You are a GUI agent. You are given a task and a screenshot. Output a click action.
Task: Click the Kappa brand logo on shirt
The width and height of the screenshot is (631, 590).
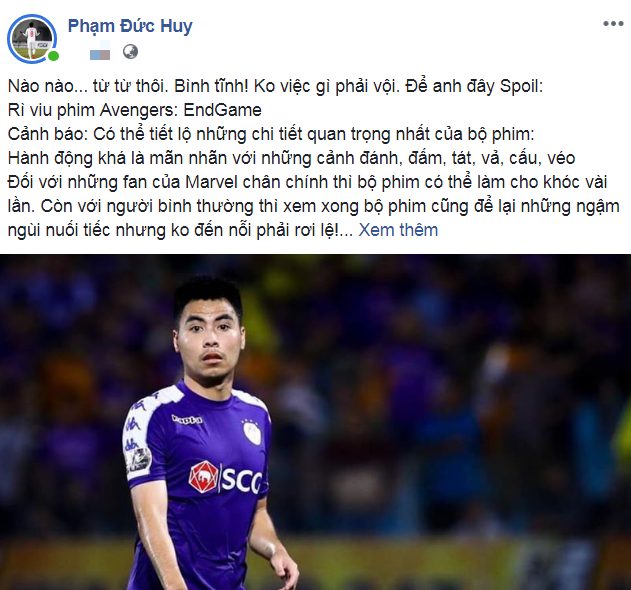point(187,419)
